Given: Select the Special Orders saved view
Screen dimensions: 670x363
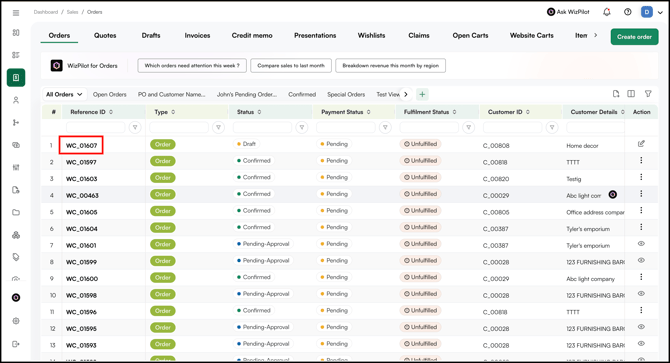Looking at the screenshot, I should pos(346,94).
